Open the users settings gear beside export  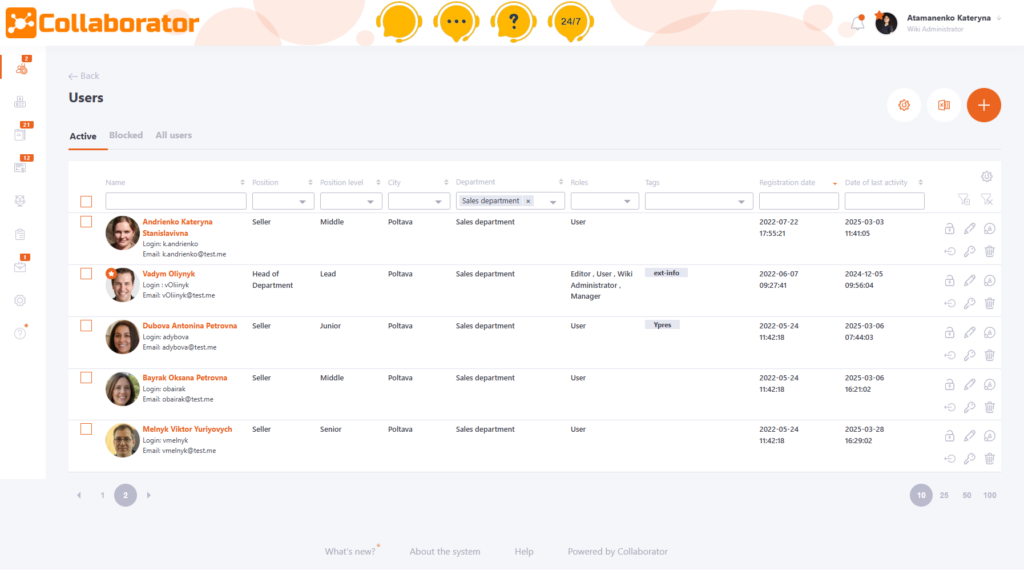[904, 105]
